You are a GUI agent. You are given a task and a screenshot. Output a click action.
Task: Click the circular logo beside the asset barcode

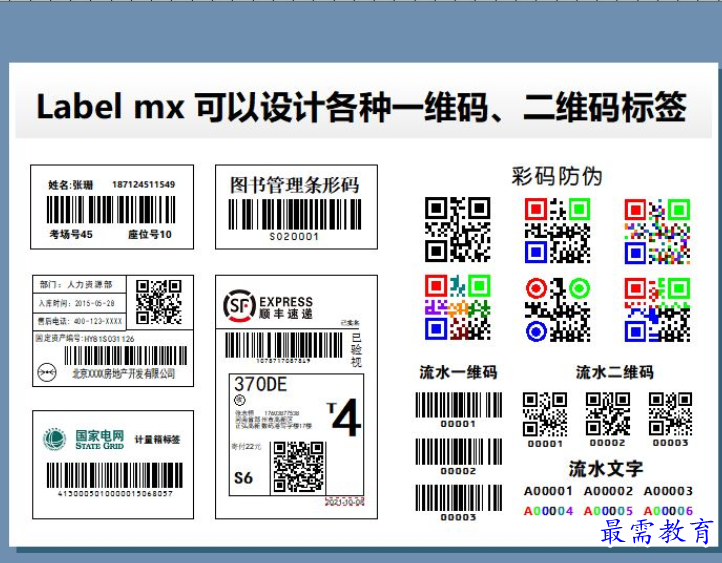click(x=47, y=372)
